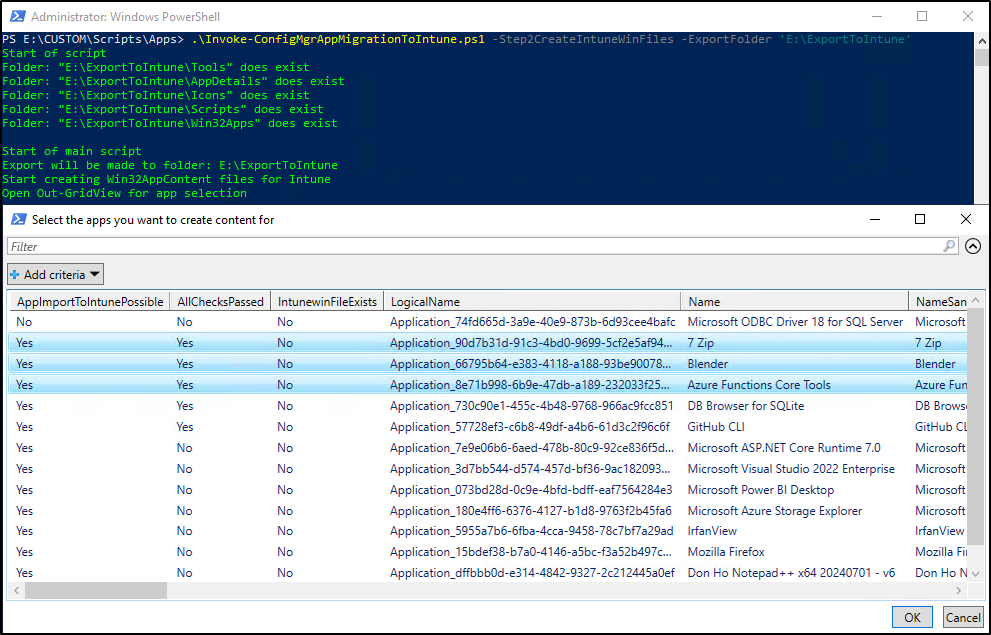Click LogicalName Application_57728ef3-c6b8 cell
991x635 pixels.
point(530,426)
